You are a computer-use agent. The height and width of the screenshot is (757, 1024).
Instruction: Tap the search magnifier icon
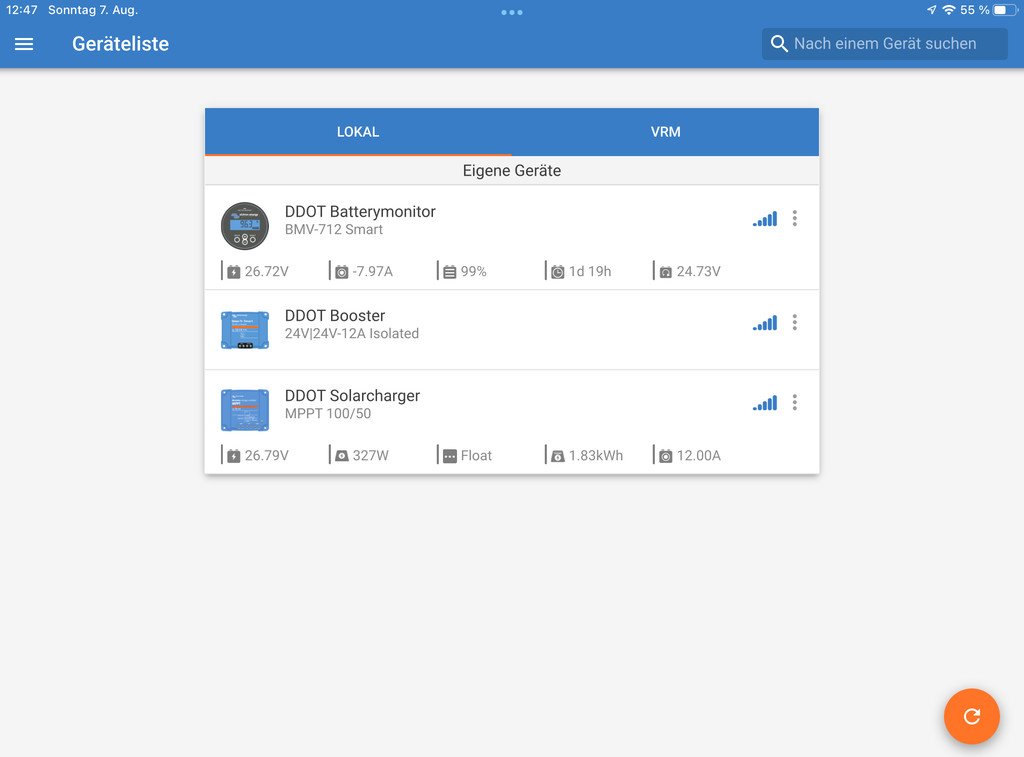tap(779, 44)
